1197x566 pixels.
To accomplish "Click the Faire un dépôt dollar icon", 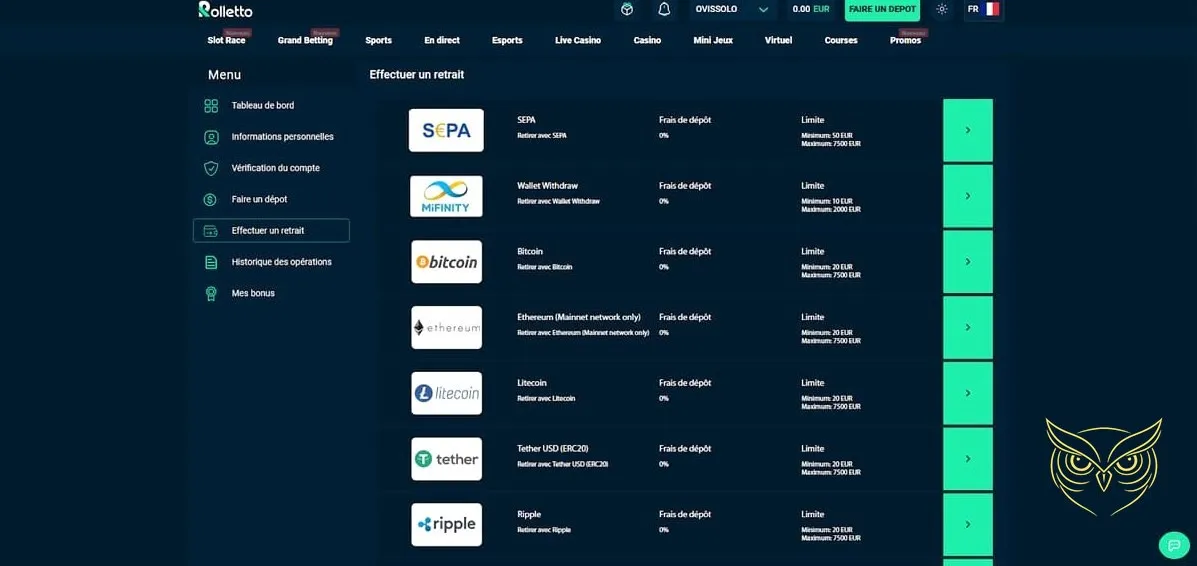I will 211,200.
